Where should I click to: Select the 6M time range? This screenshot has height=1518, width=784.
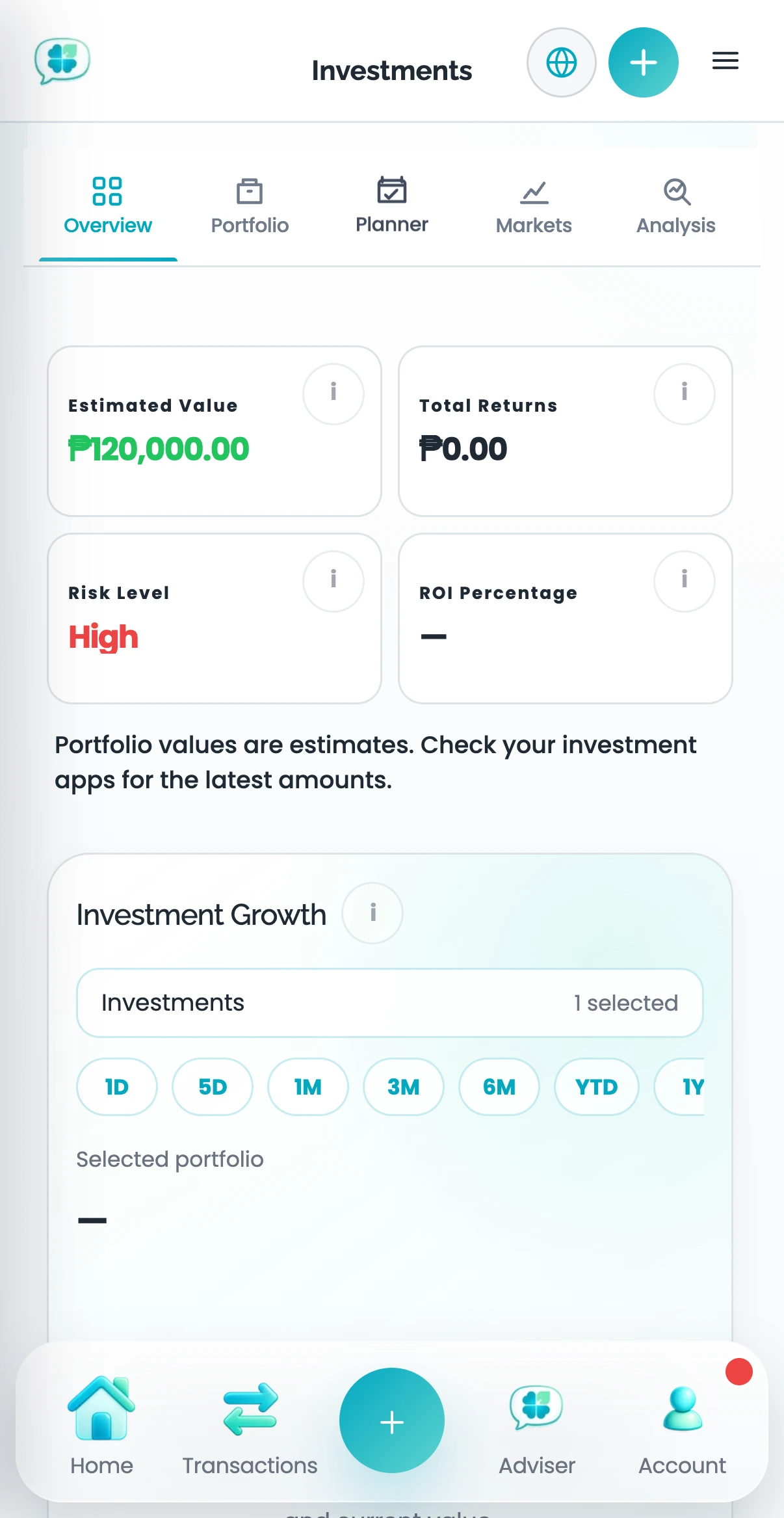(499, 1087)
